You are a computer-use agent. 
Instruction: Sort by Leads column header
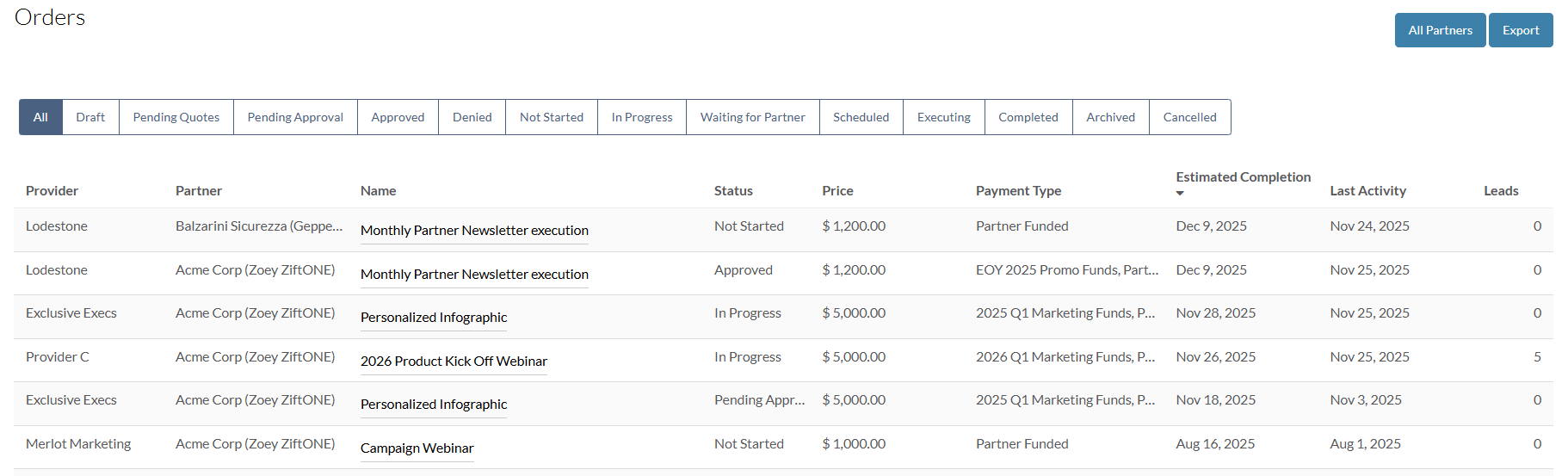click(1501, 191)
